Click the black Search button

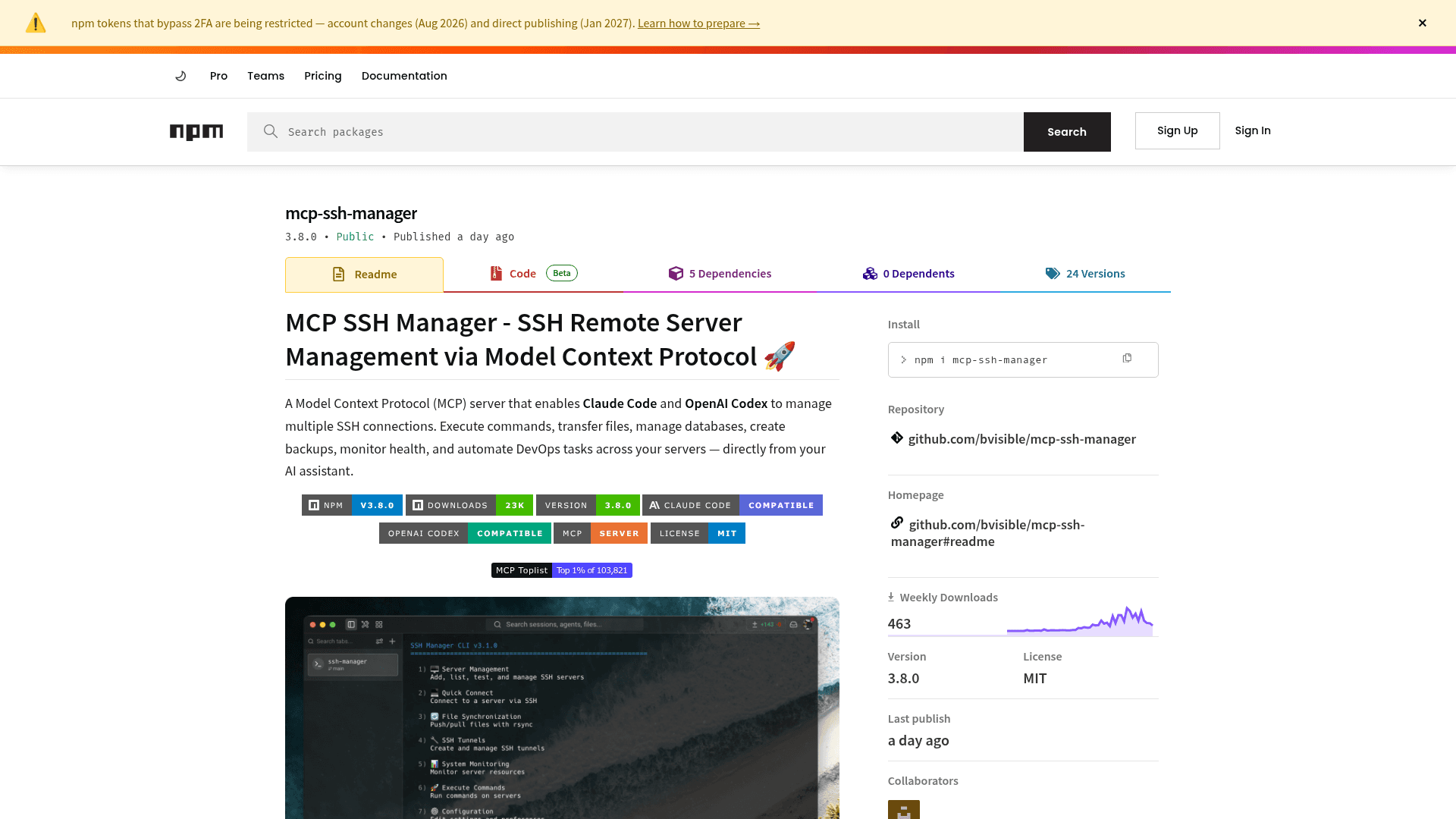pos(1067,132)
